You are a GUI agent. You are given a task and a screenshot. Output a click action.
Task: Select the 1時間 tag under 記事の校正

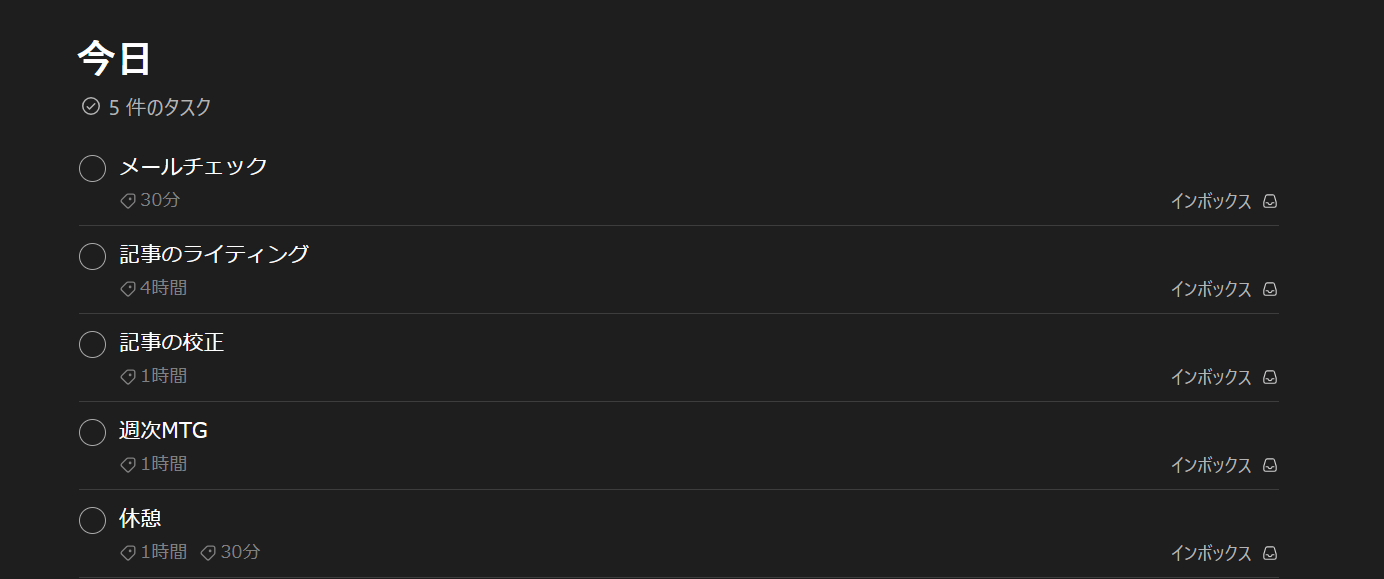click(153, 376)
